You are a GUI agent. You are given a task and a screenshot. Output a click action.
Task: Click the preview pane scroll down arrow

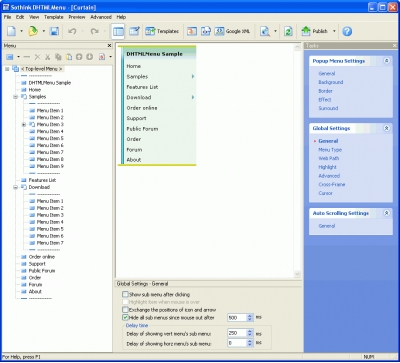click(x=298, y=274)
